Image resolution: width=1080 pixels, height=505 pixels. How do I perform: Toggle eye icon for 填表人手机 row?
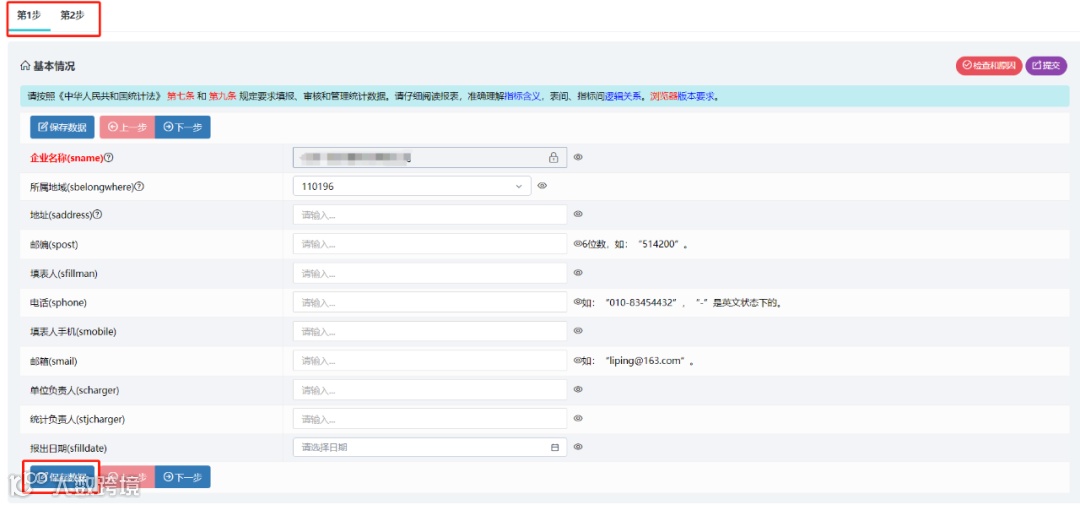pos(579,331)
